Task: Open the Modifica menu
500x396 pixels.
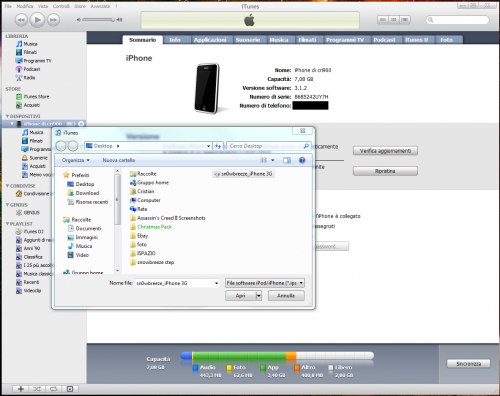Action: (x=25, y=6)
